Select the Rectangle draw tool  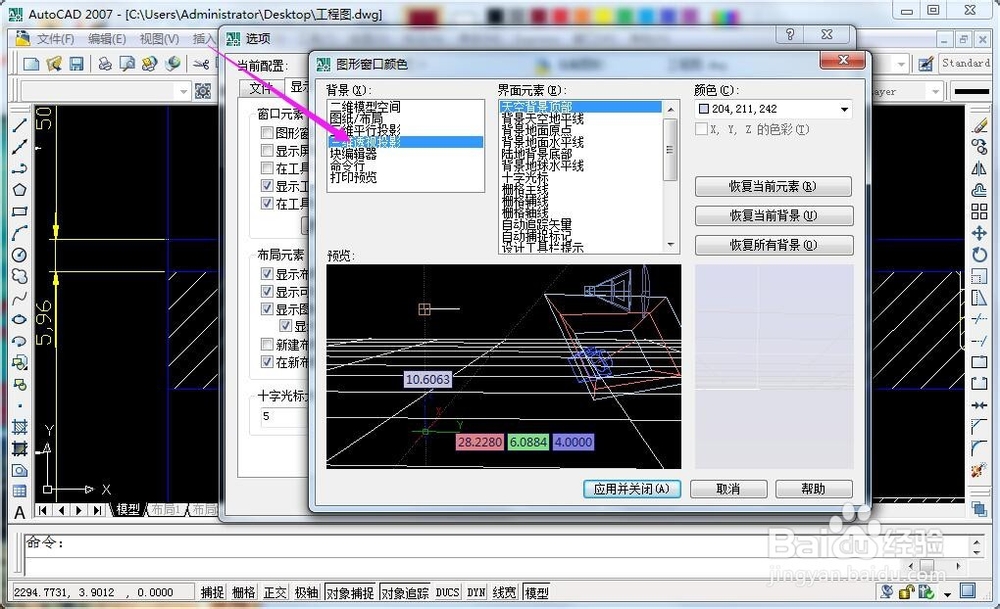19,211
